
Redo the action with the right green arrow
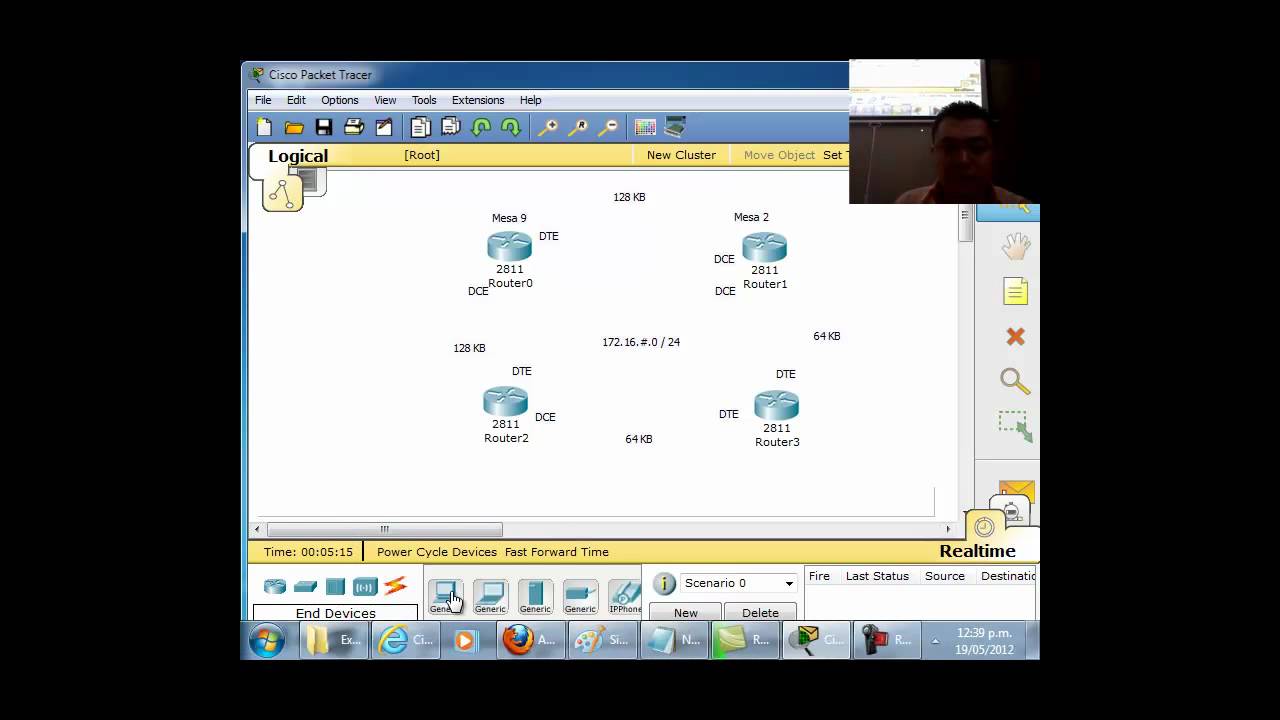point(511,127)
